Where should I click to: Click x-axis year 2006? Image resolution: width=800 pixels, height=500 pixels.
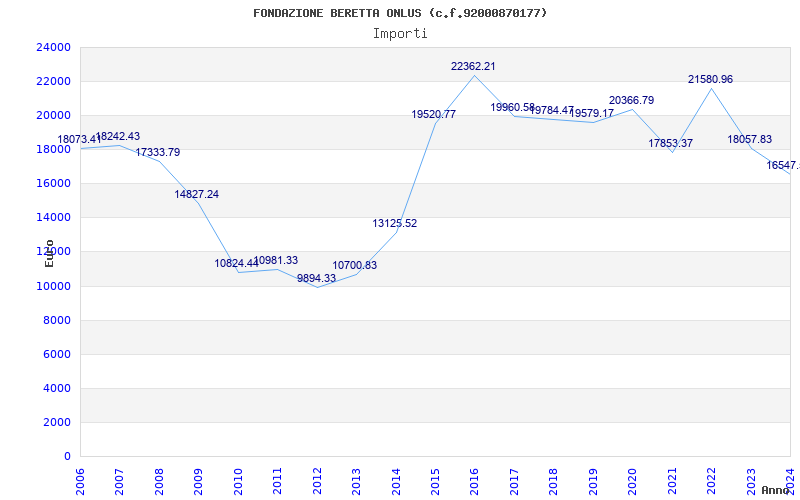[80, 482]
